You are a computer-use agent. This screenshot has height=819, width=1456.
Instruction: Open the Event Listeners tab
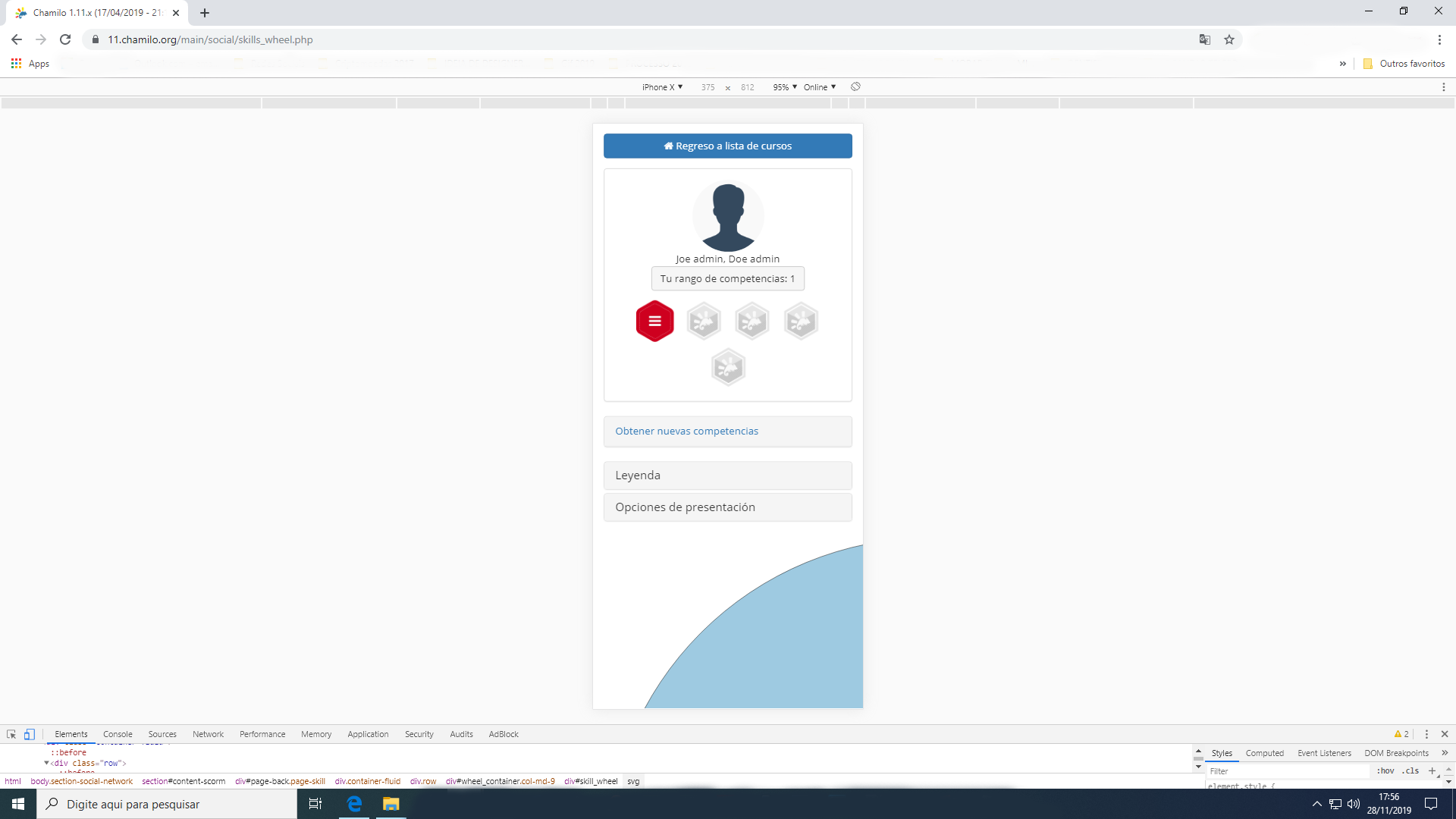pyautogui.click(x=1324, y=753)
